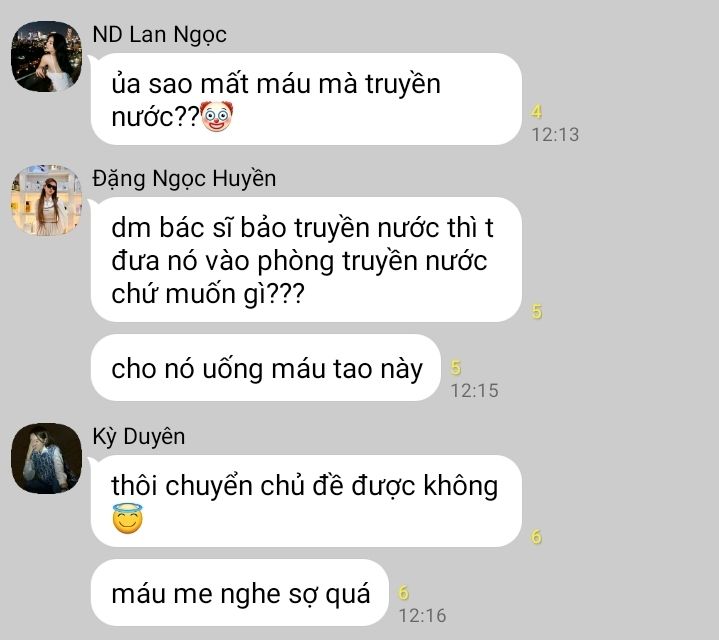Tap the clown face emoji
The height and width of the screenshot is (640, 719).
click(x=217, y=116)
